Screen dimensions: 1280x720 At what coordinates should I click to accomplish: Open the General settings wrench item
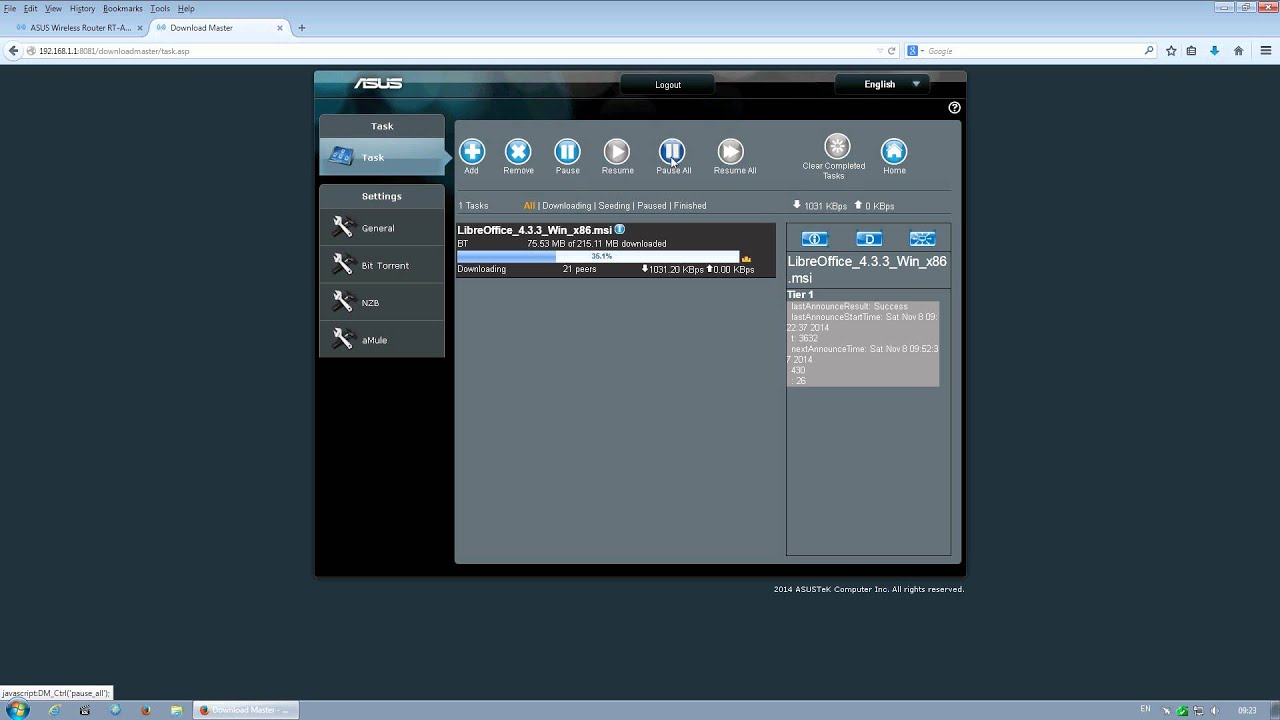click(x=382, y=228)
